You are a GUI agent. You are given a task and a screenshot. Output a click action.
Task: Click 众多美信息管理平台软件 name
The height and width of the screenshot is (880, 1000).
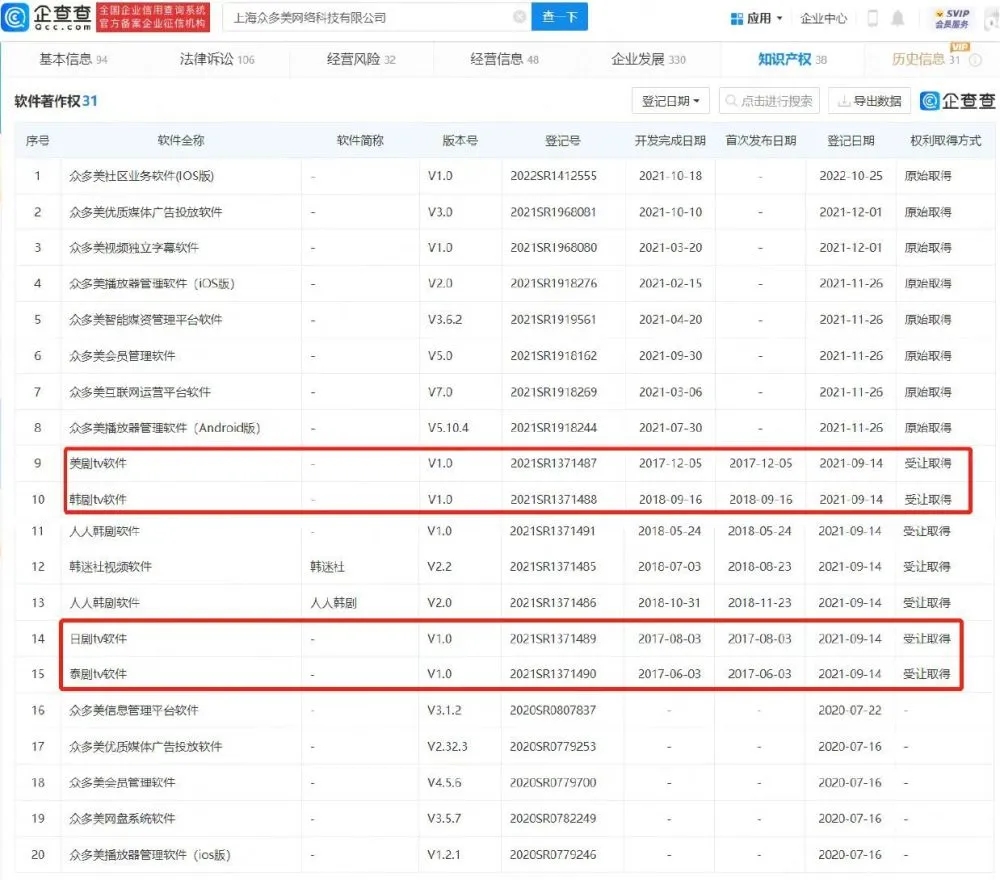pos(134,710)
